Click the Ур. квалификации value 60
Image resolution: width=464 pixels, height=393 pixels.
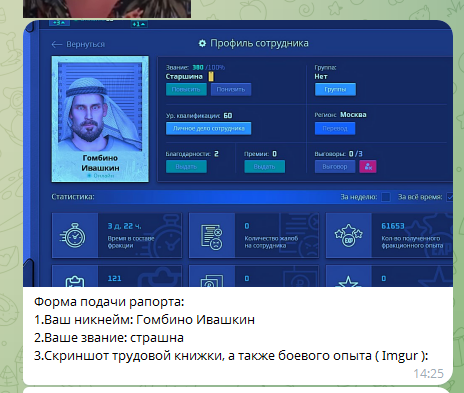[x=228, y=116]
